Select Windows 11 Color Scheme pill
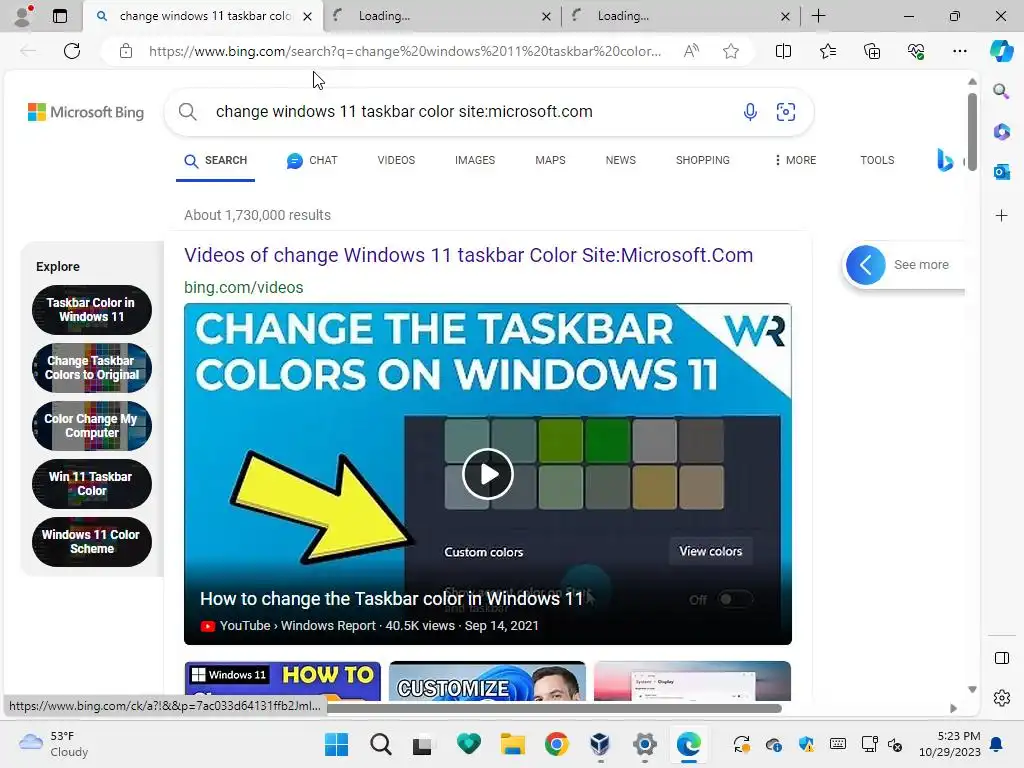This screenshot has width=1024, height=768. pos(91,542)
